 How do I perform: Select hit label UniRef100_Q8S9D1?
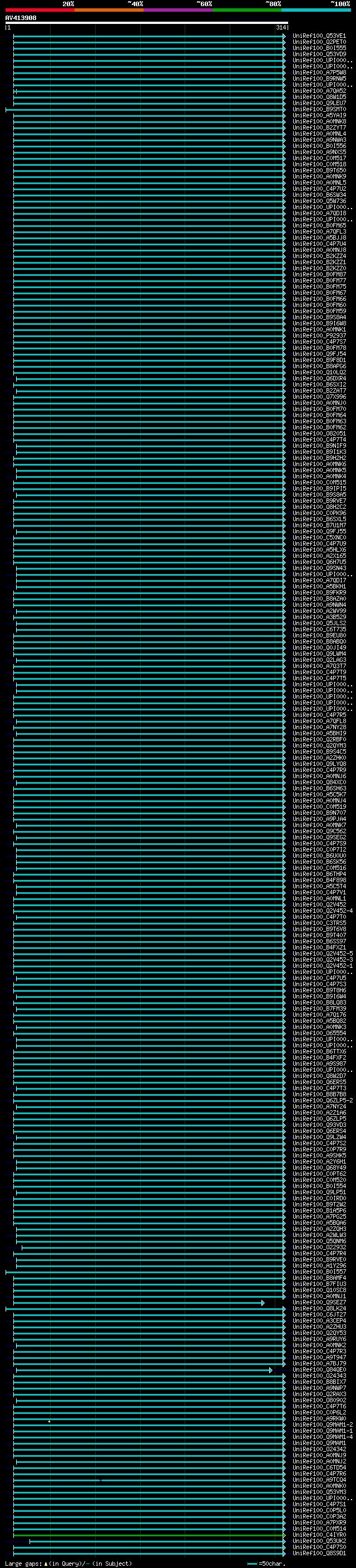(319, 1553)
